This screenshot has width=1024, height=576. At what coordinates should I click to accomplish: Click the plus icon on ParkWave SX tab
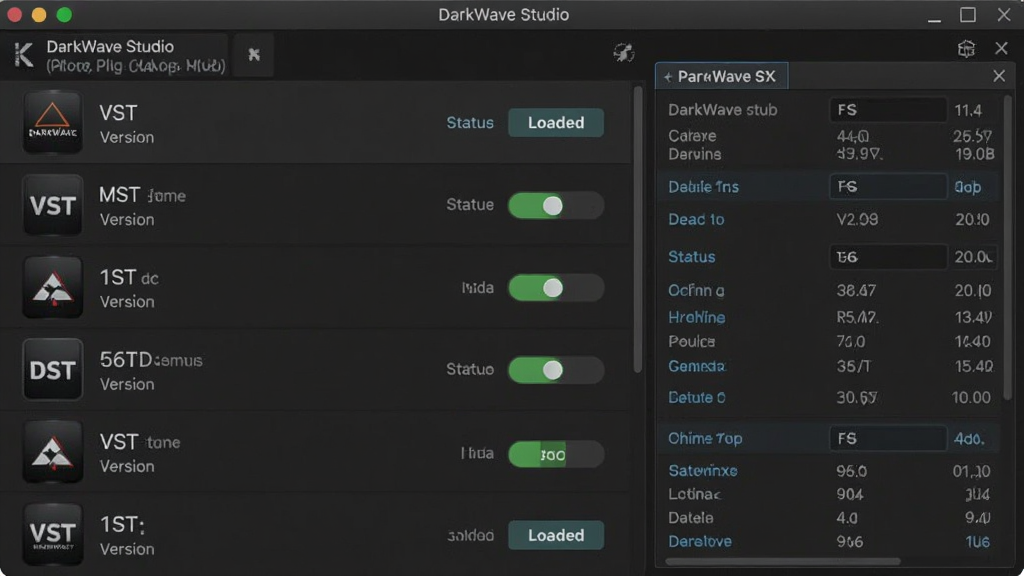point(667,77)
